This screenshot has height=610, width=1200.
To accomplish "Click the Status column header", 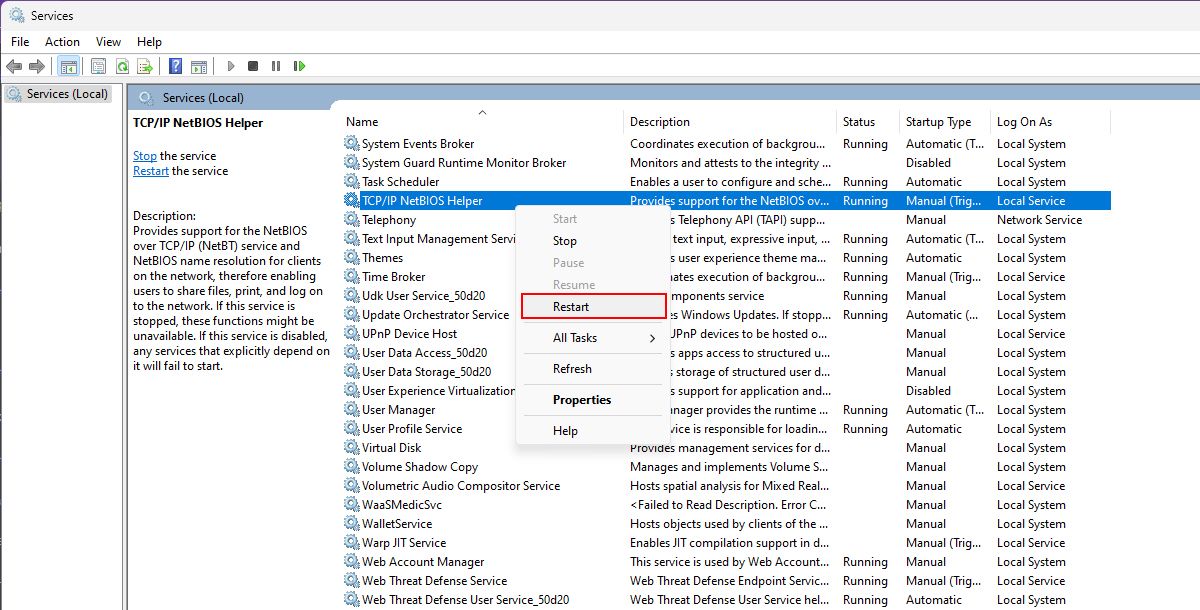I will tap(862, 121).
